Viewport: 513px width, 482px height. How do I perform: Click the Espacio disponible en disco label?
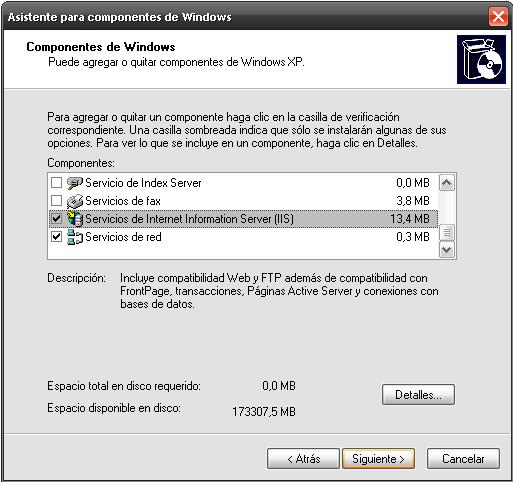(114, 408)
